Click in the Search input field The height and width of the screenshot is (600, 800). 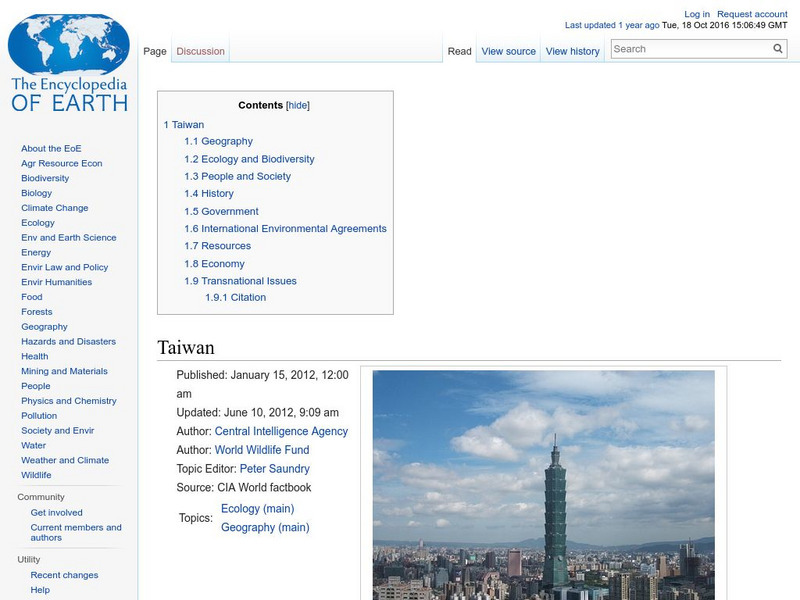[x=690, y=49]
